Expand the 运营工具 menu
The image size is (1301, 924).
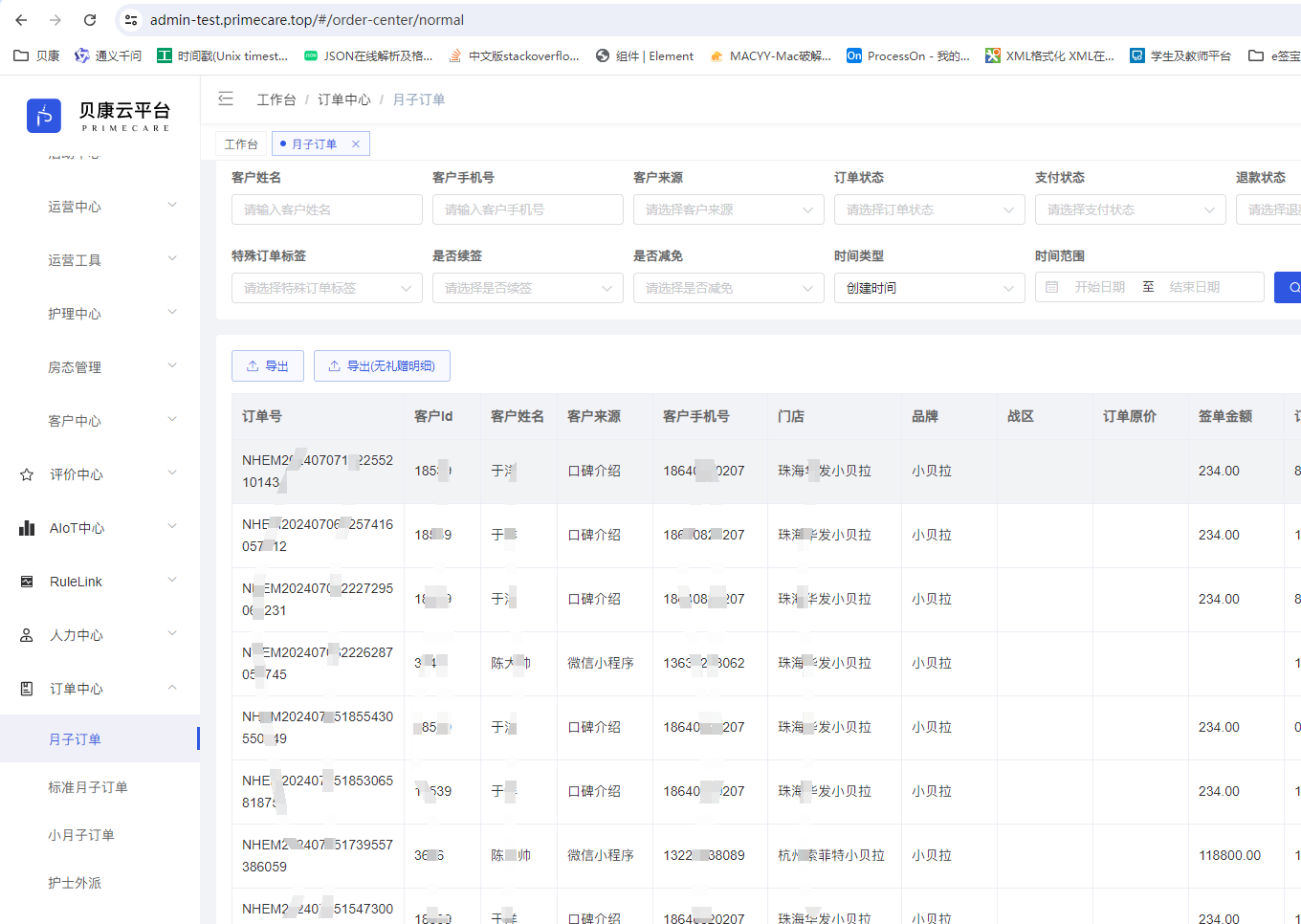100,259
